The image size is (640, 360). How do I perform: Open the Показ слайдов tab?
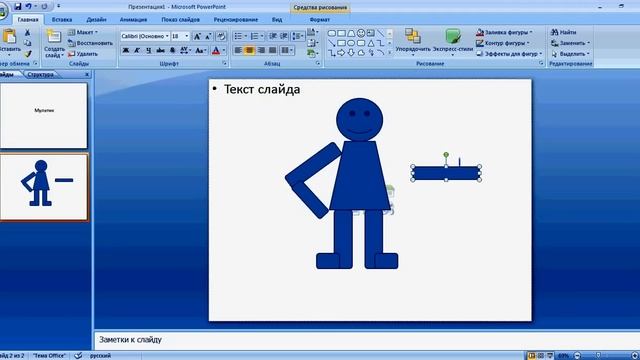pyautogui.click(x=180, y=20)
